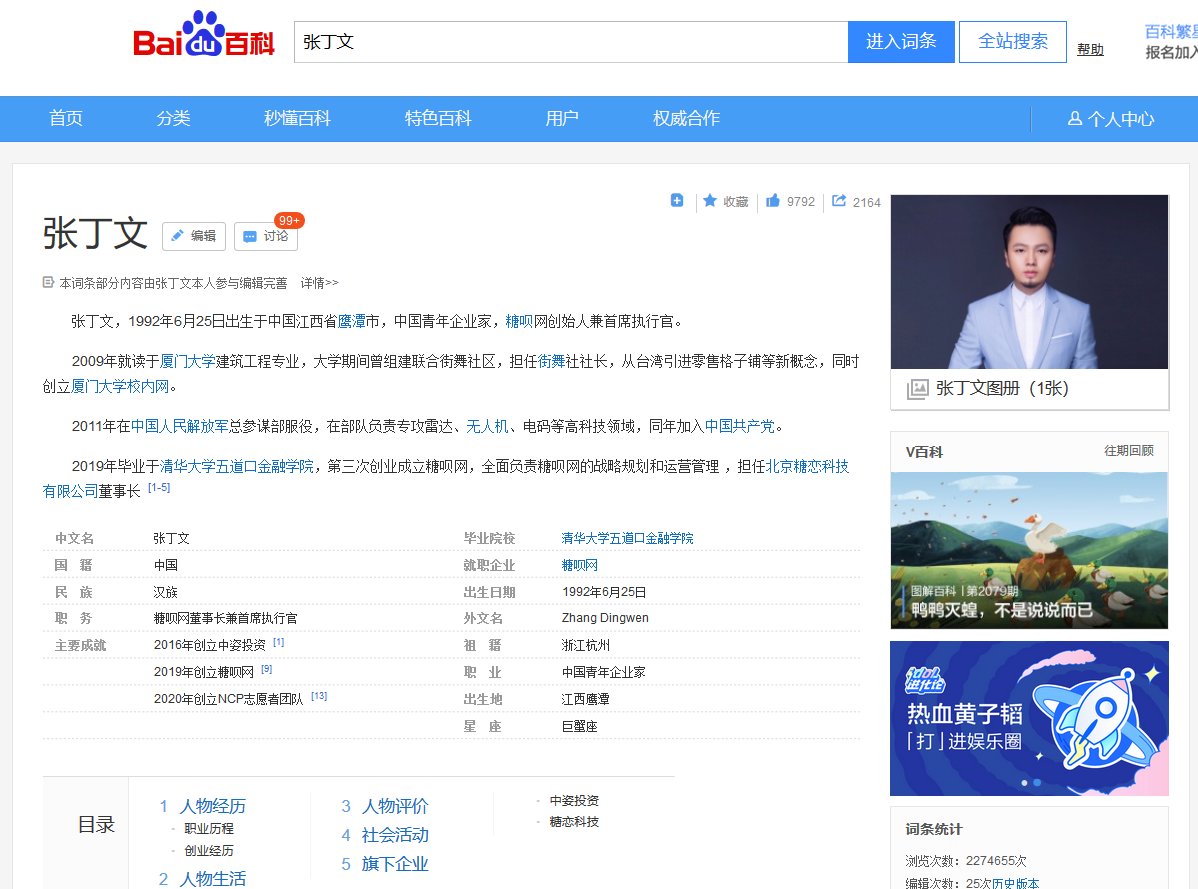Click the first carousel dot on the banner

click(x=1025, y=783)
